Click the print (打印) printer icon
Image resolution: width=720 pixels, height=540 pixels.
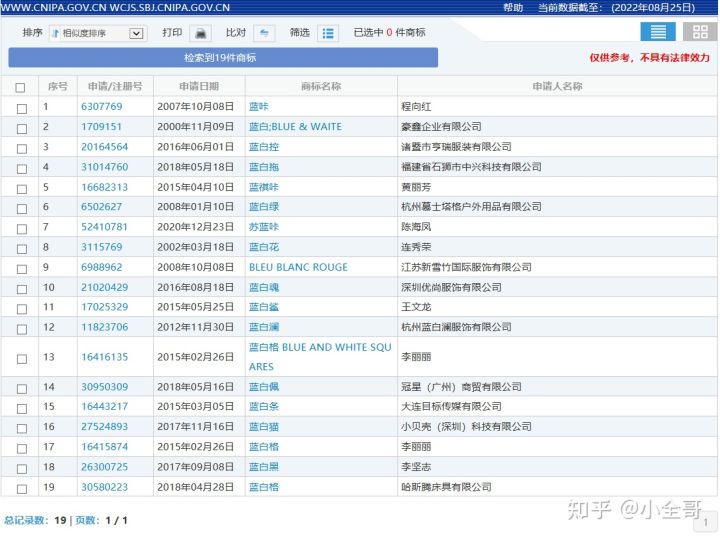click(x=201, y=33)
